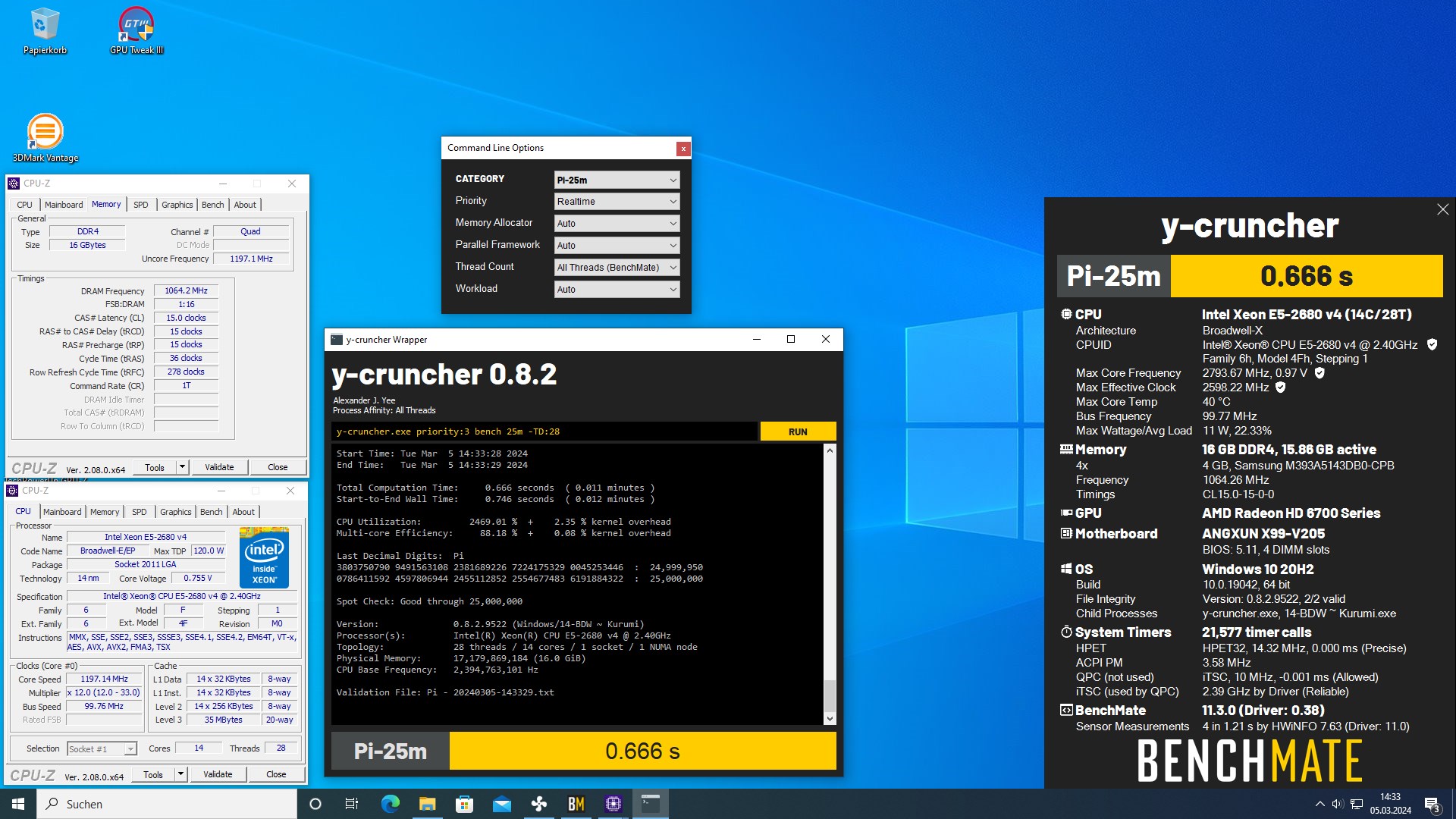The height and width of the screenshot is (819, 1456).
Task: Click AMD Radeon HD 6700 Series text
Action: [x=1291, y=513]
